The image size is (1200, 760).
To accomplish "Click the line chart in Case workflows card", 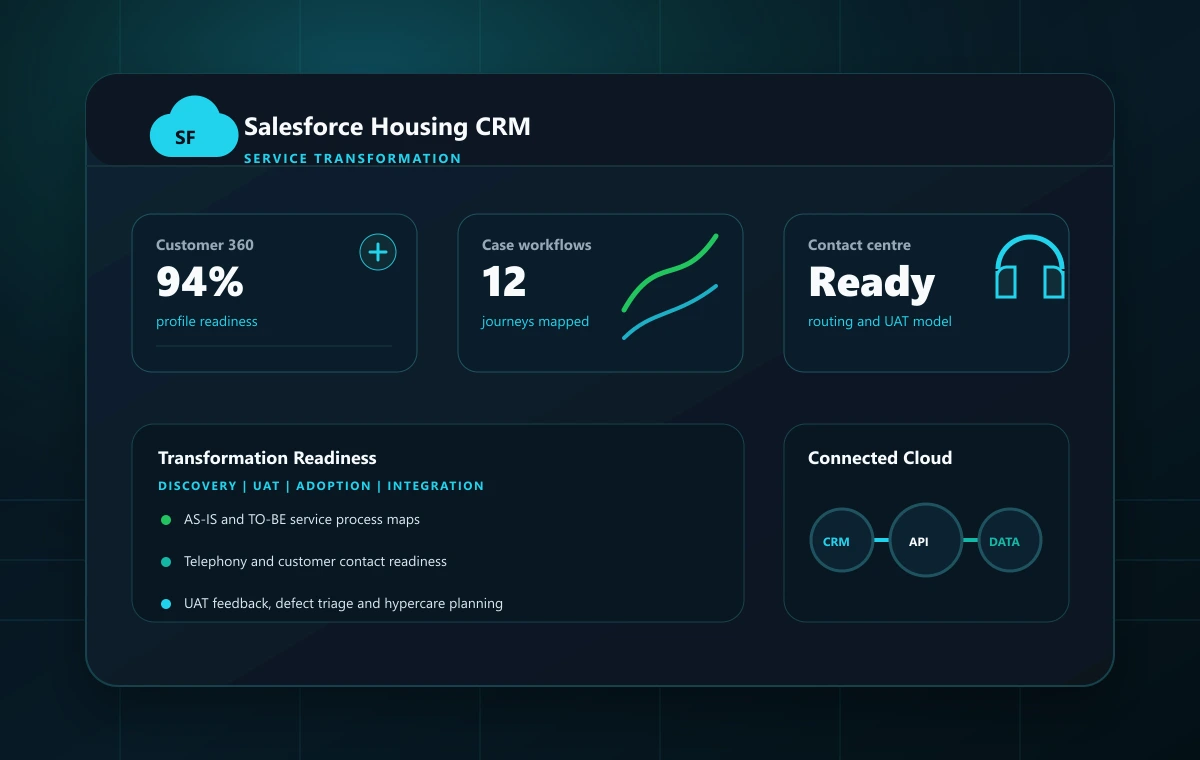I will 670,286.
